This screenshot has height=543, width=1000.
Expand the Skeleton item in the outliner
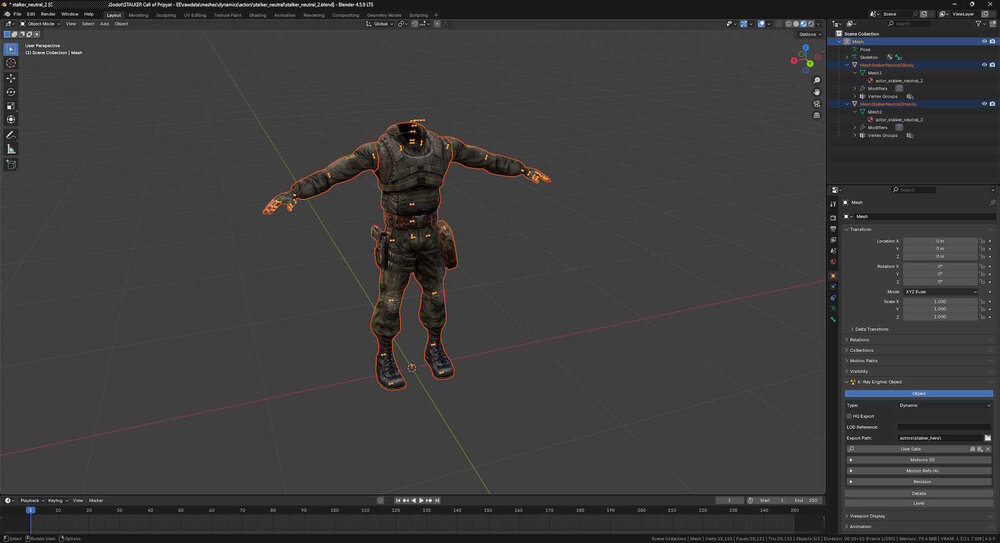[848, 57]
